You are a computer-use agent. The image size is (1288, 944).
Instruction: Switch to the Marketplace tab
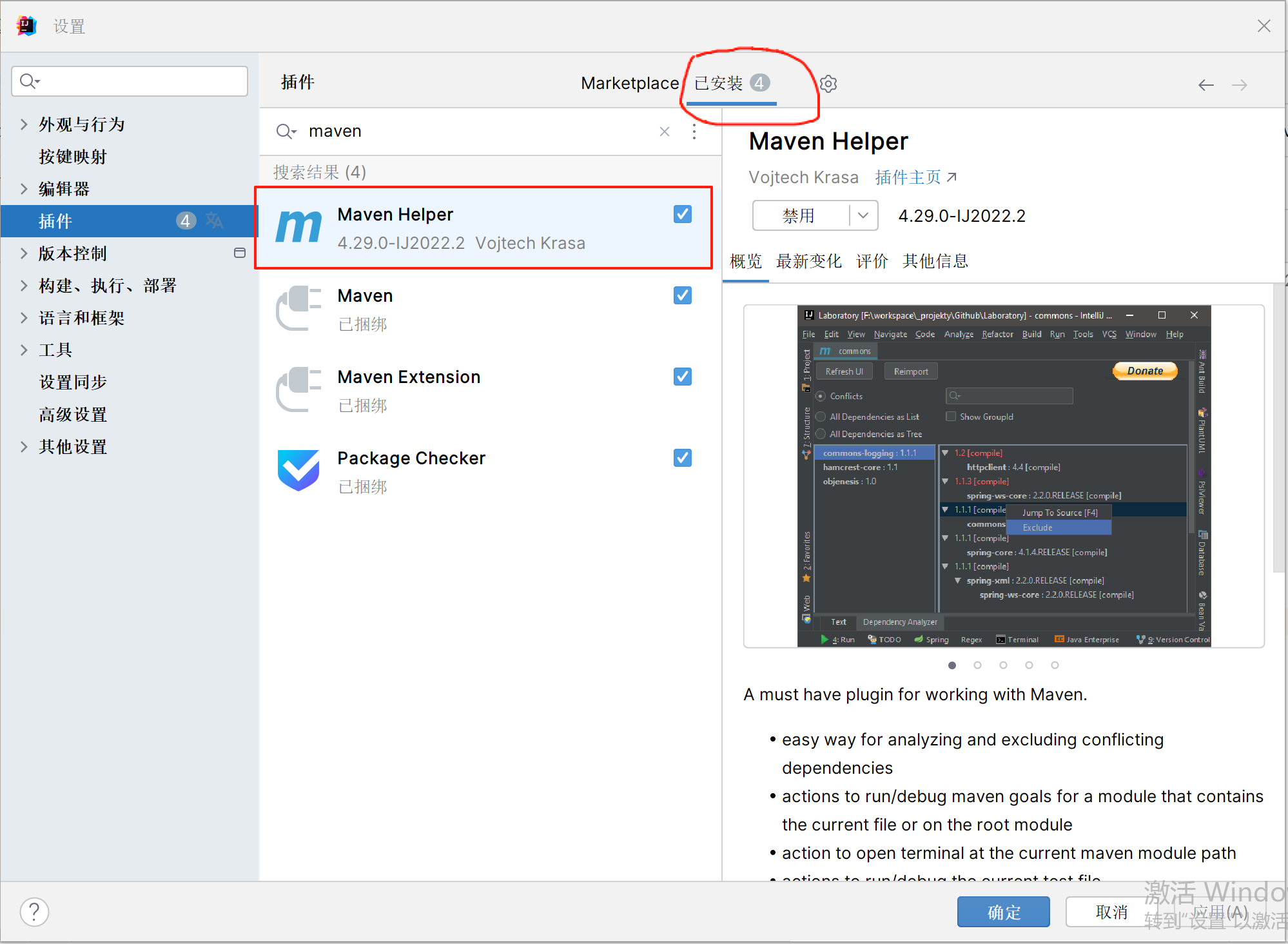[x=629, y=83]
